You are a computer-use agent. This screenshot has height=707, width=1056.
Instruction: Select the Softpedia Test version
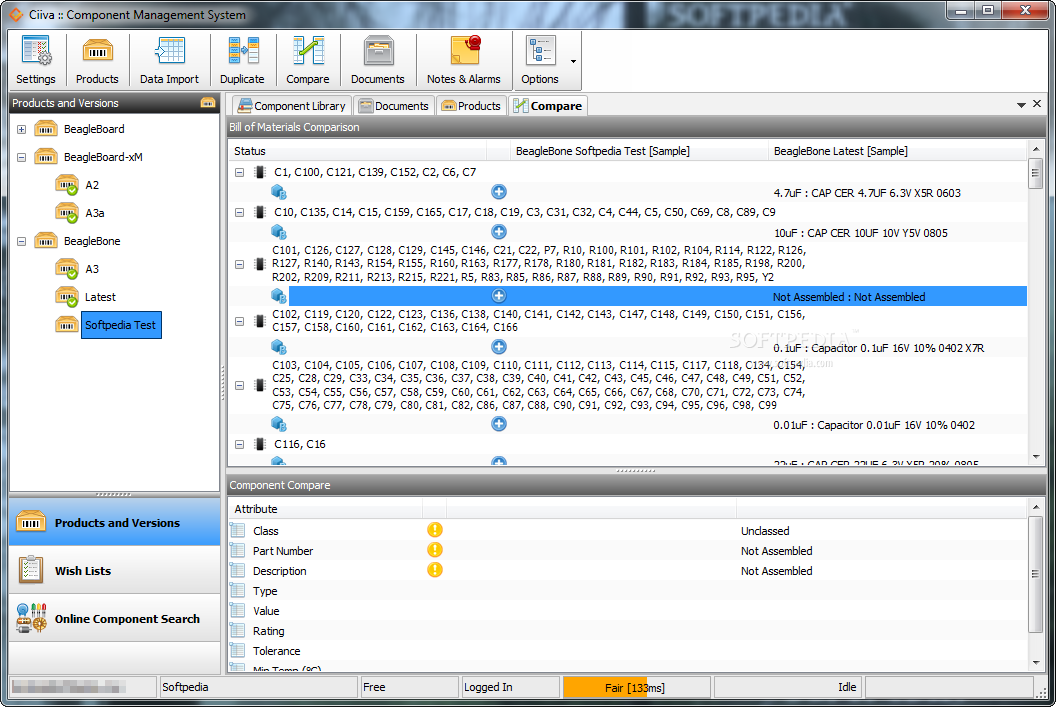pyautogui.click(x=121, y=325)
